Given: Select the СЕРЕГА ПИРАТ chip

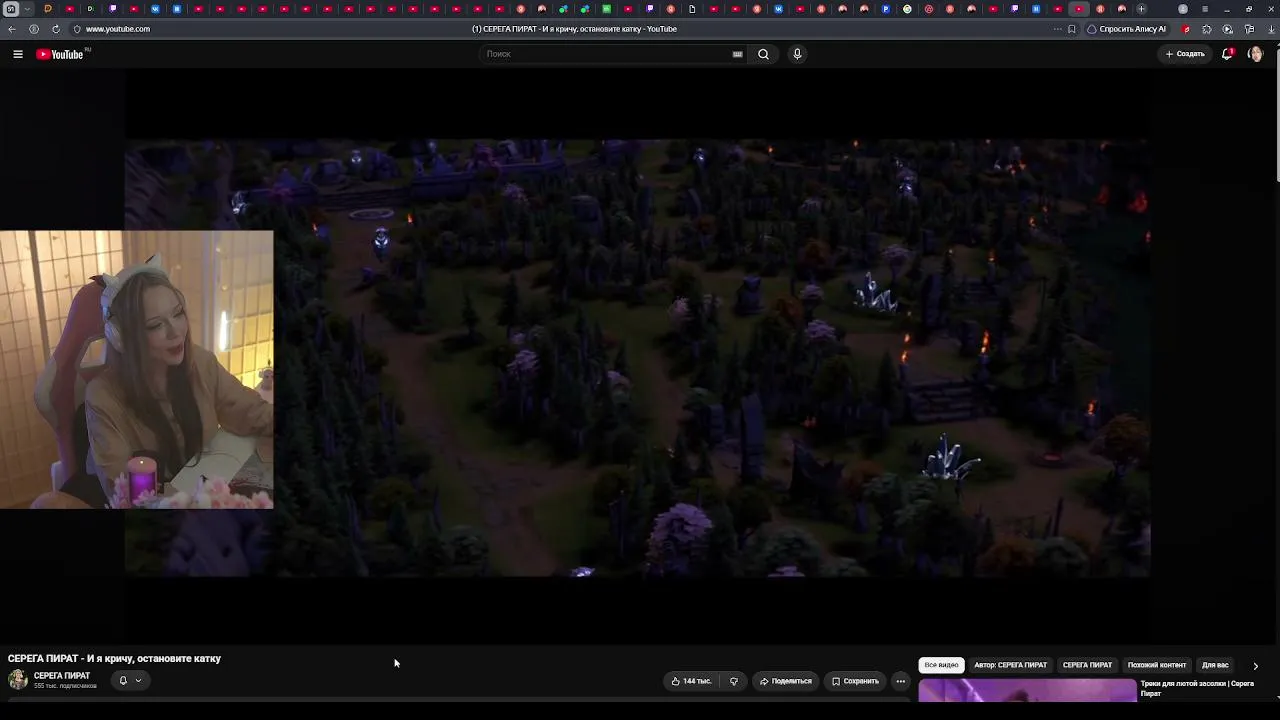Looking at the screenshot, I should pos(1087,665).
